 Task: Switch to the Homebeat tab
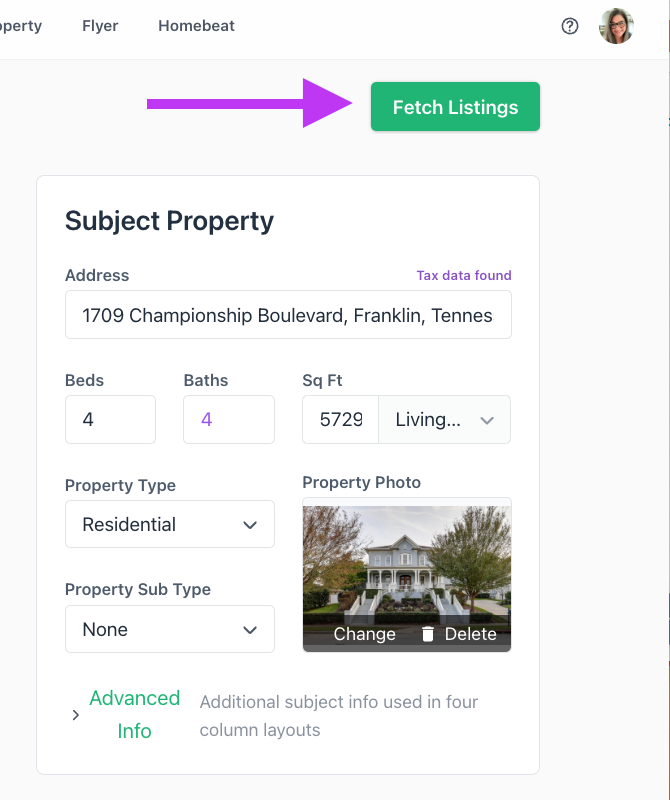[x=196, y=26]
